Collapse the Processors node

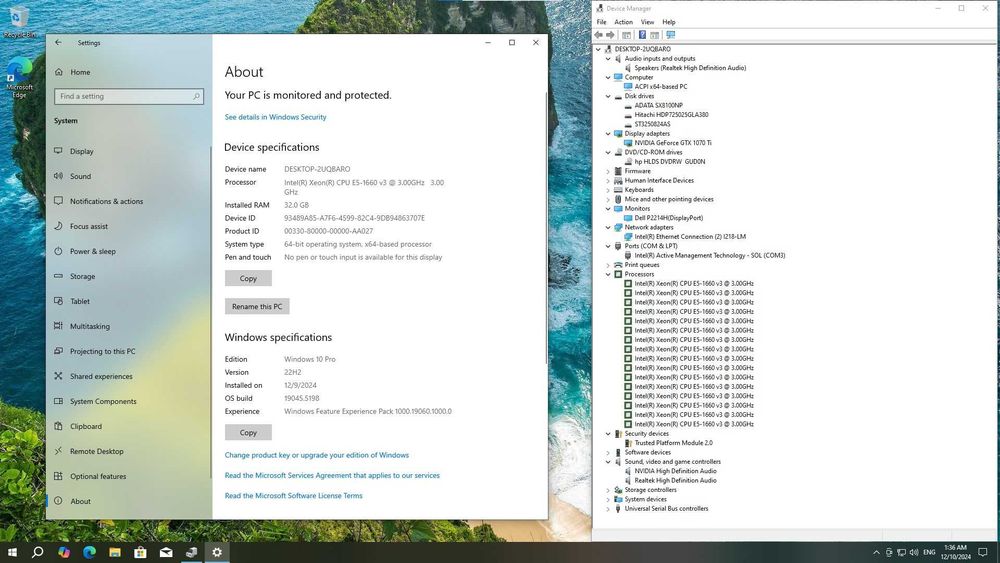608,274
